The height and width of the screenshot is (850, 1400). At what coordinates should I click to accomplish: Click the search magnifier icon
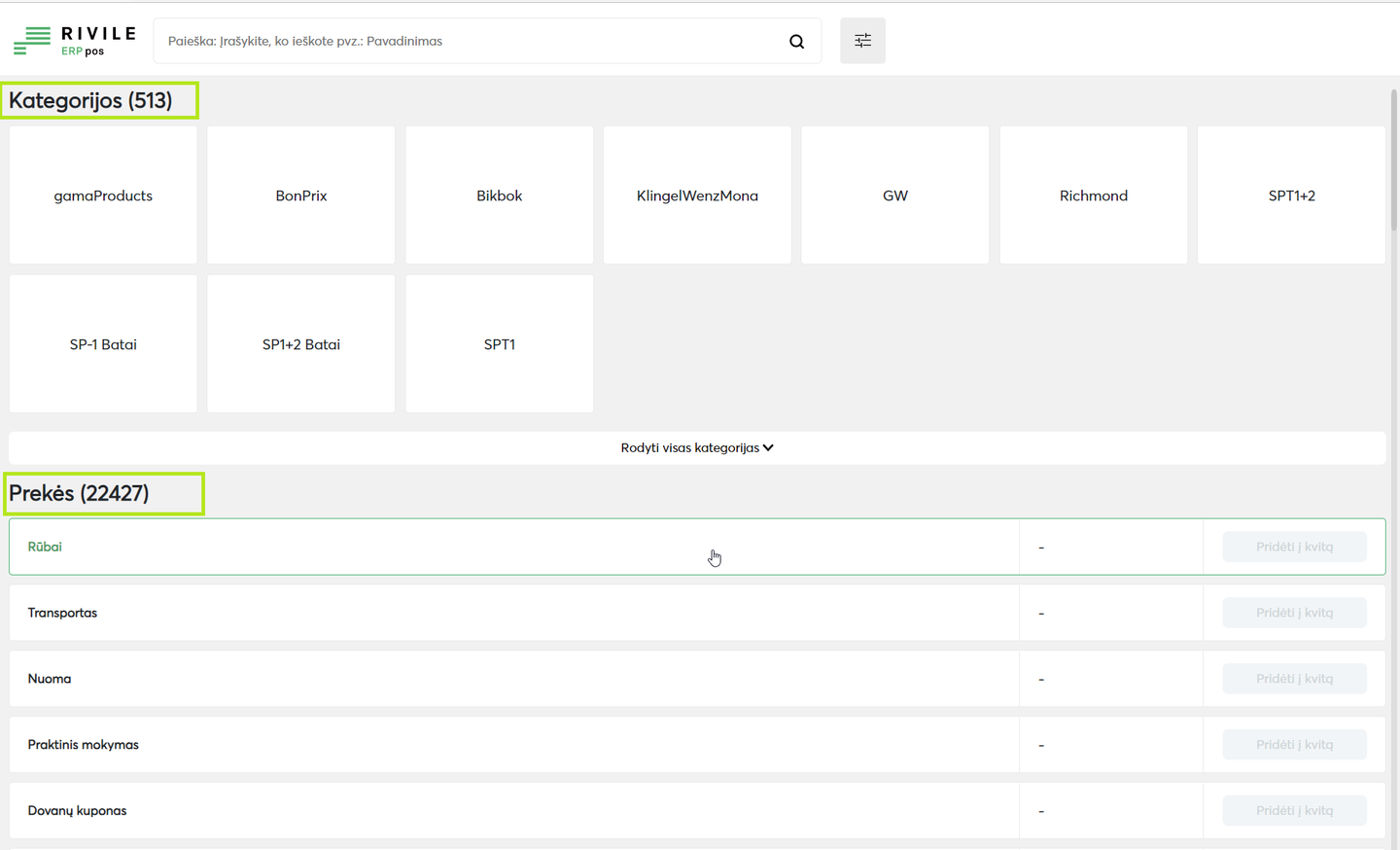[x=796, y=41]
